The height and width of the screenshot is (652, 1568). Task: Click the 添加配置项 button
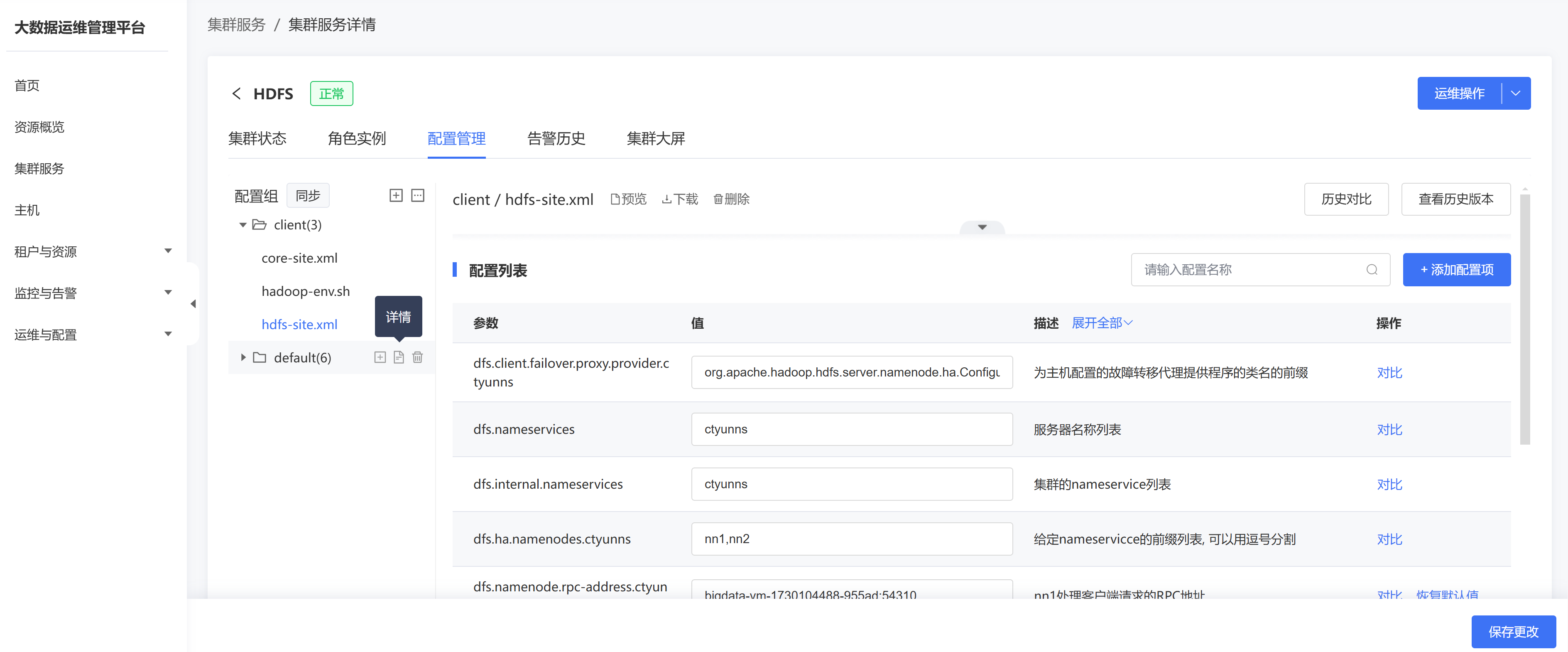(x=1457, y=269)
